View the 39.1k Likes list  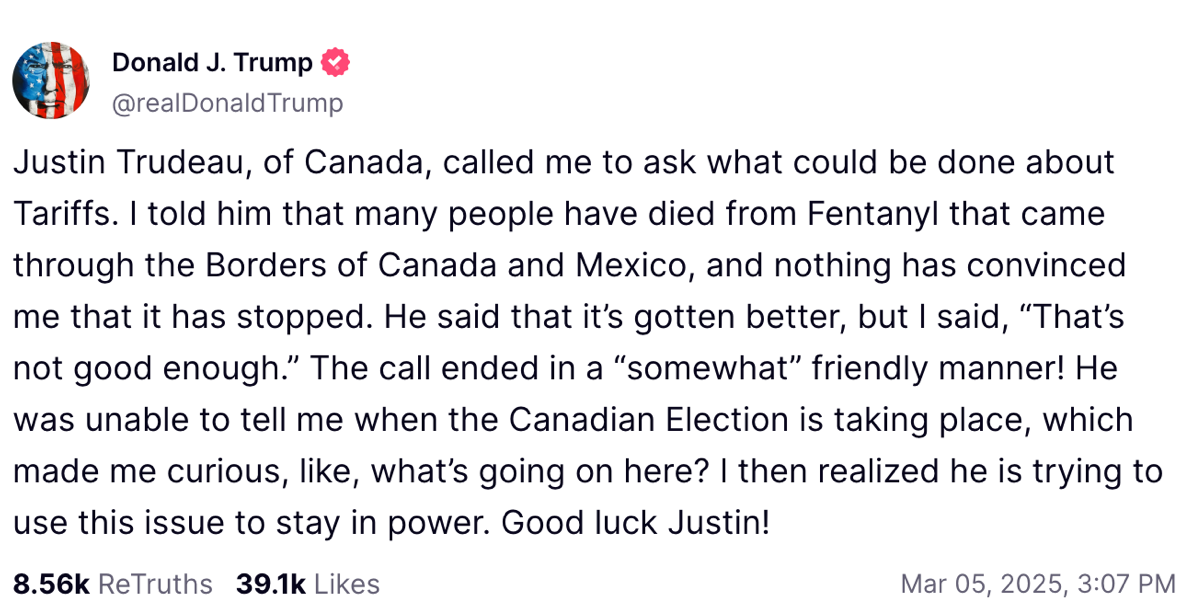tap(307, 584)
